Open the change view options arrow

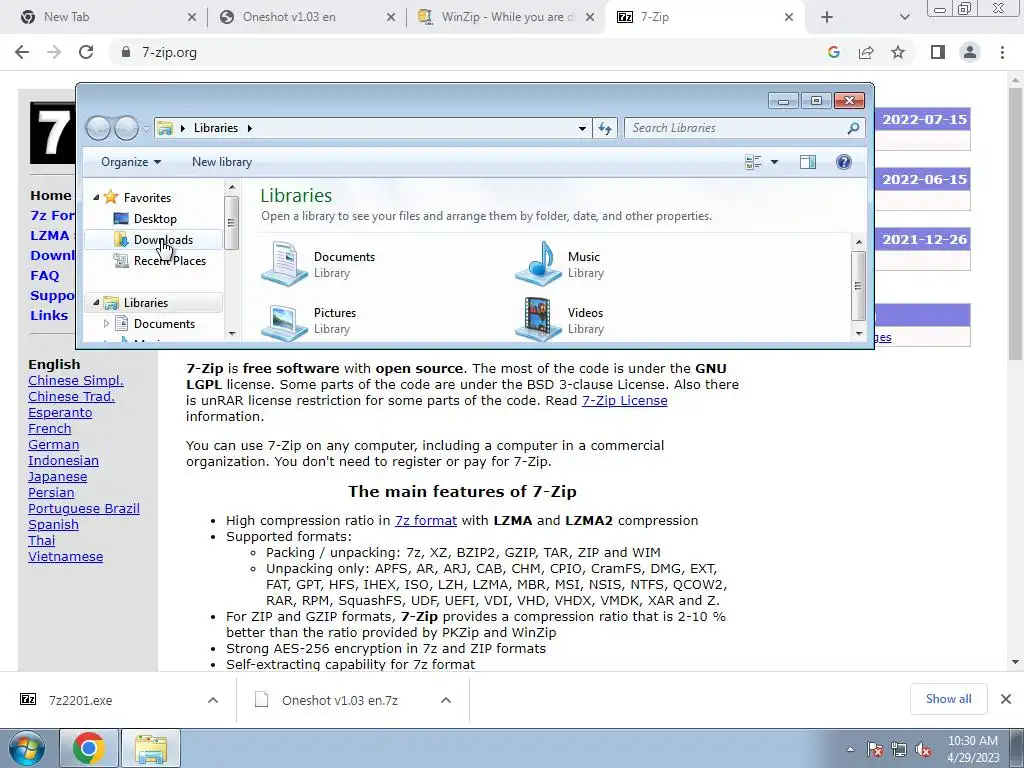[x=775, y=162]
